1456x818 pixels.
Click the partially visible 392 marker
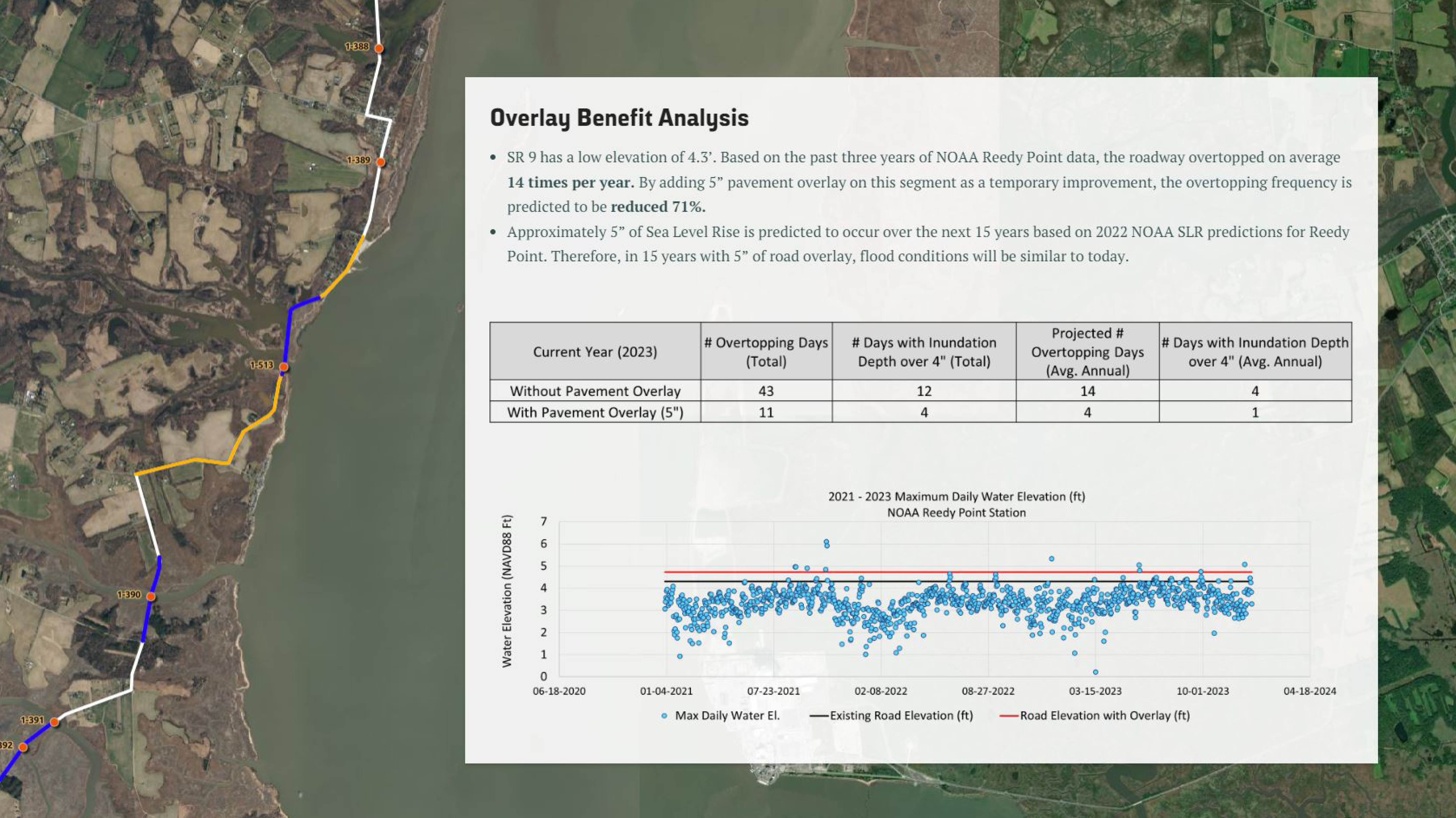click(23, 747)
